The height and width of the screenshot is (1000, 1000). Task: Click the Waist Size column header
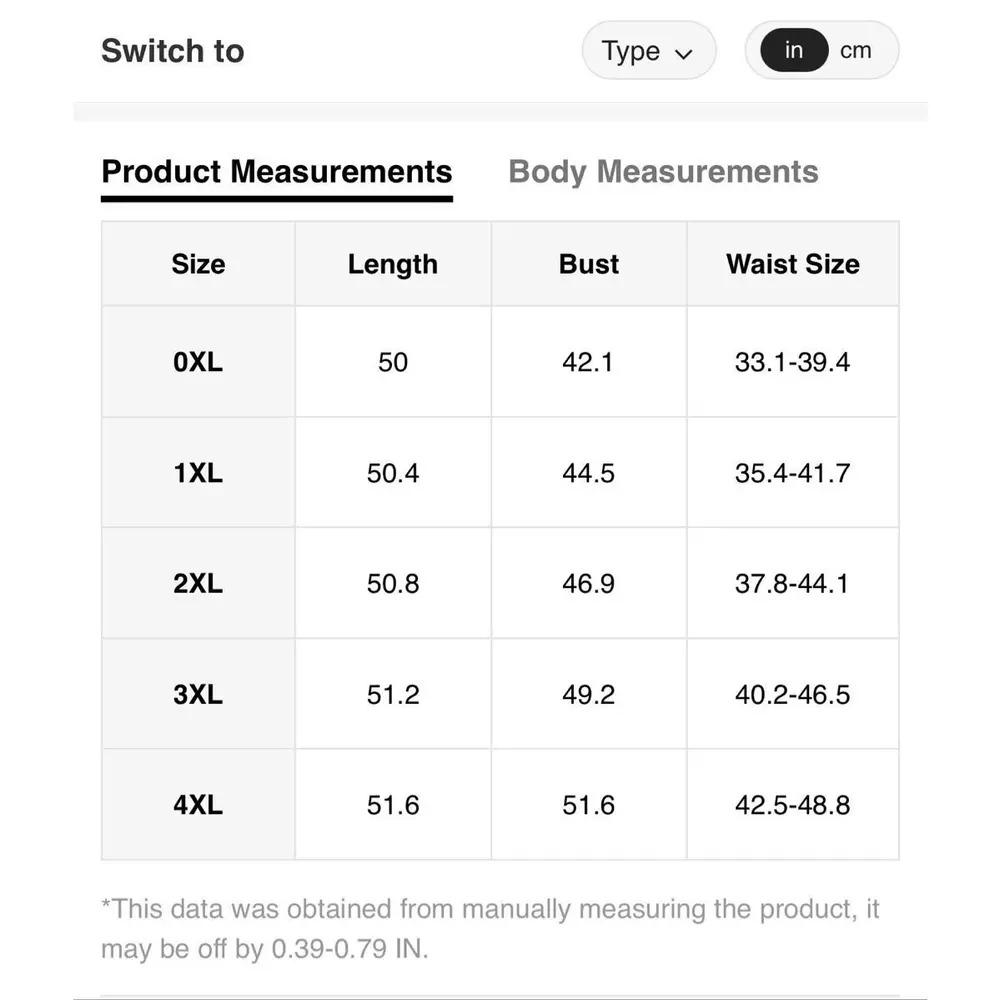[x=793, y=264]
